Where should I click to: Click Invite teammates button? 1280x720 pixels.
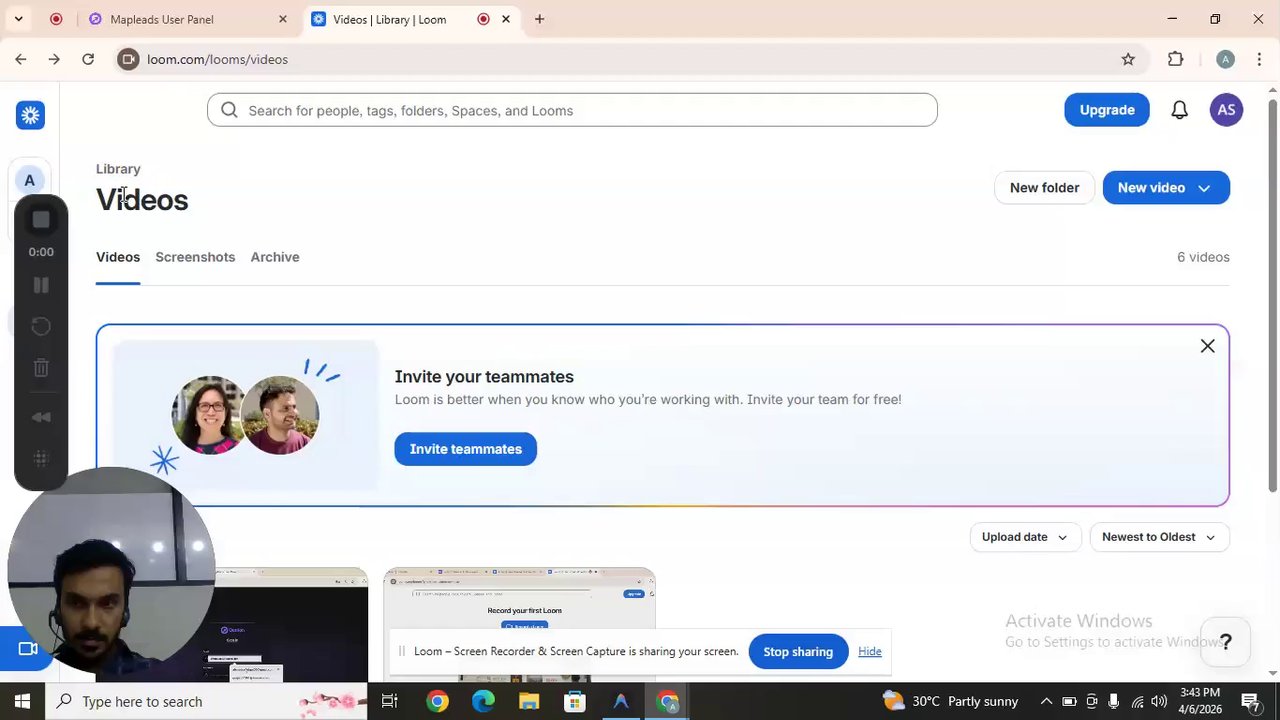[x=465, y=449]
